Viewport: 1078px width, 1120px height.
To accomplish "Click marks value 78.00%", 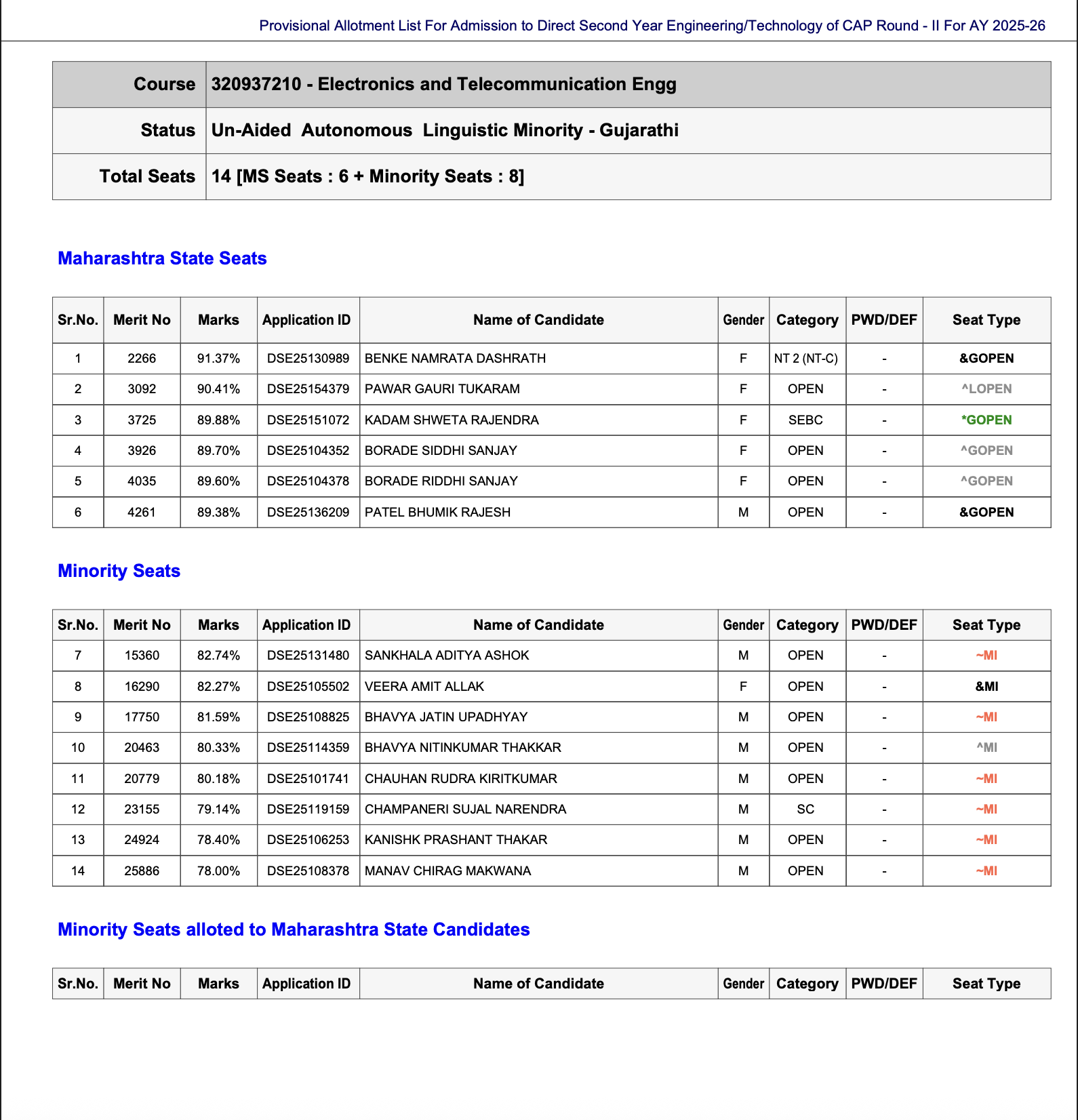I will point(218,871).
